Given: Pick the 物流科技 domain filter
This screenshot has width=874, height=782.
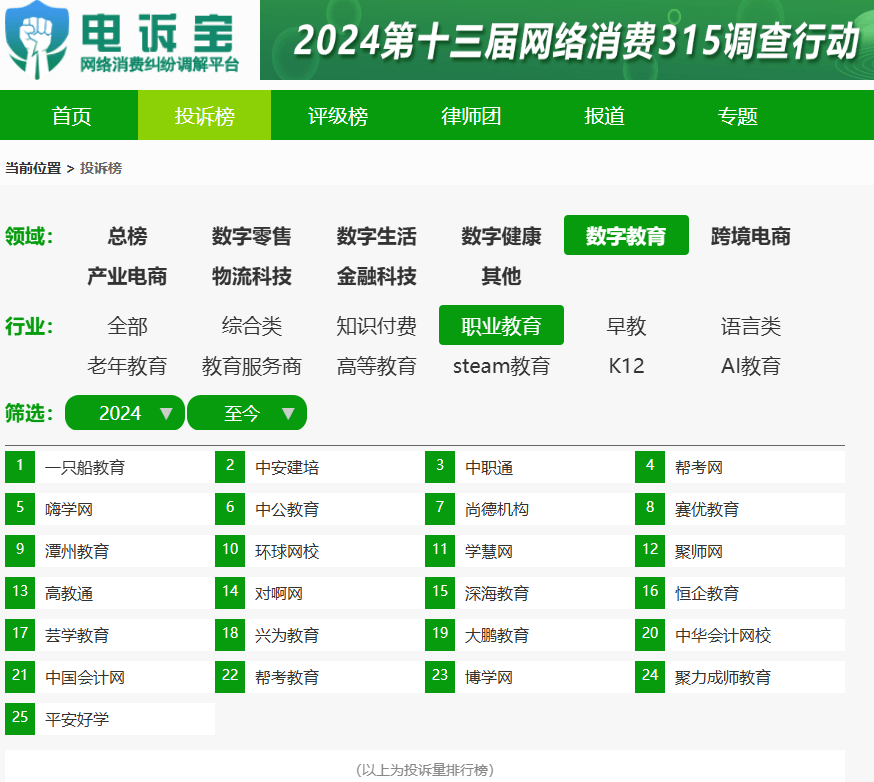Looking at the screenshot, I should click(x=251, y=276).
